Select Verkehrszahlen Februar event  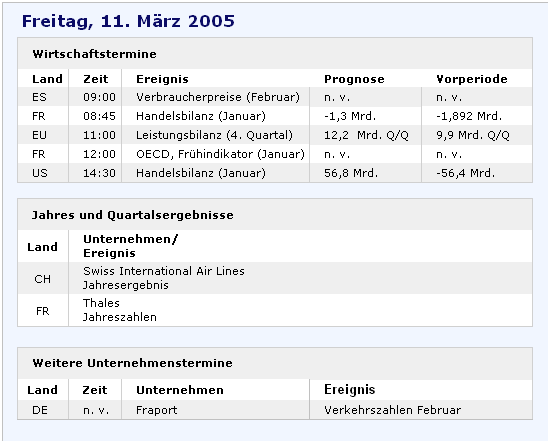(393, 410)
